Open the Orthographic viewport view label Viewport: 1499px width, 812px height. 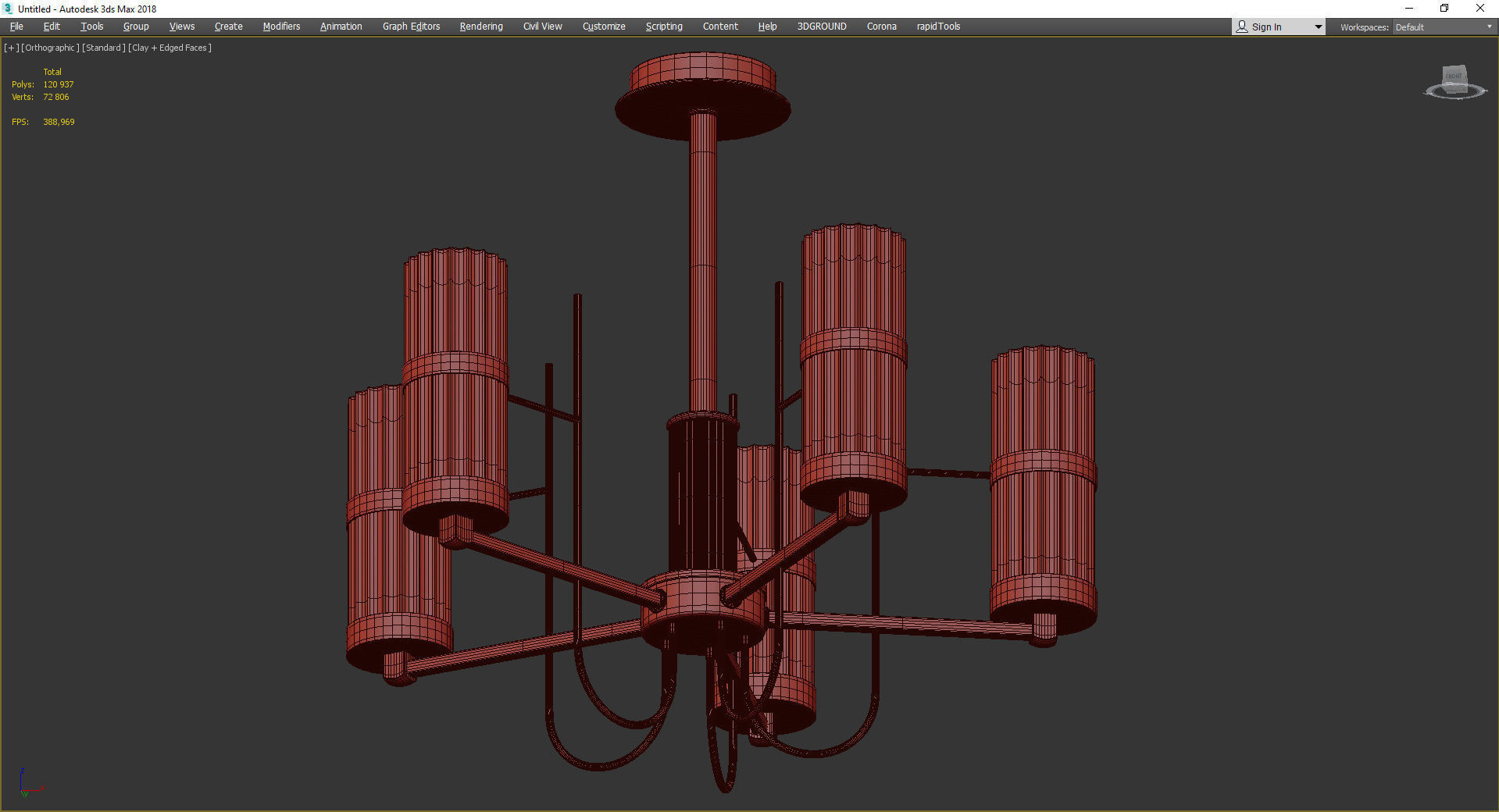click(x=51, y=48)
